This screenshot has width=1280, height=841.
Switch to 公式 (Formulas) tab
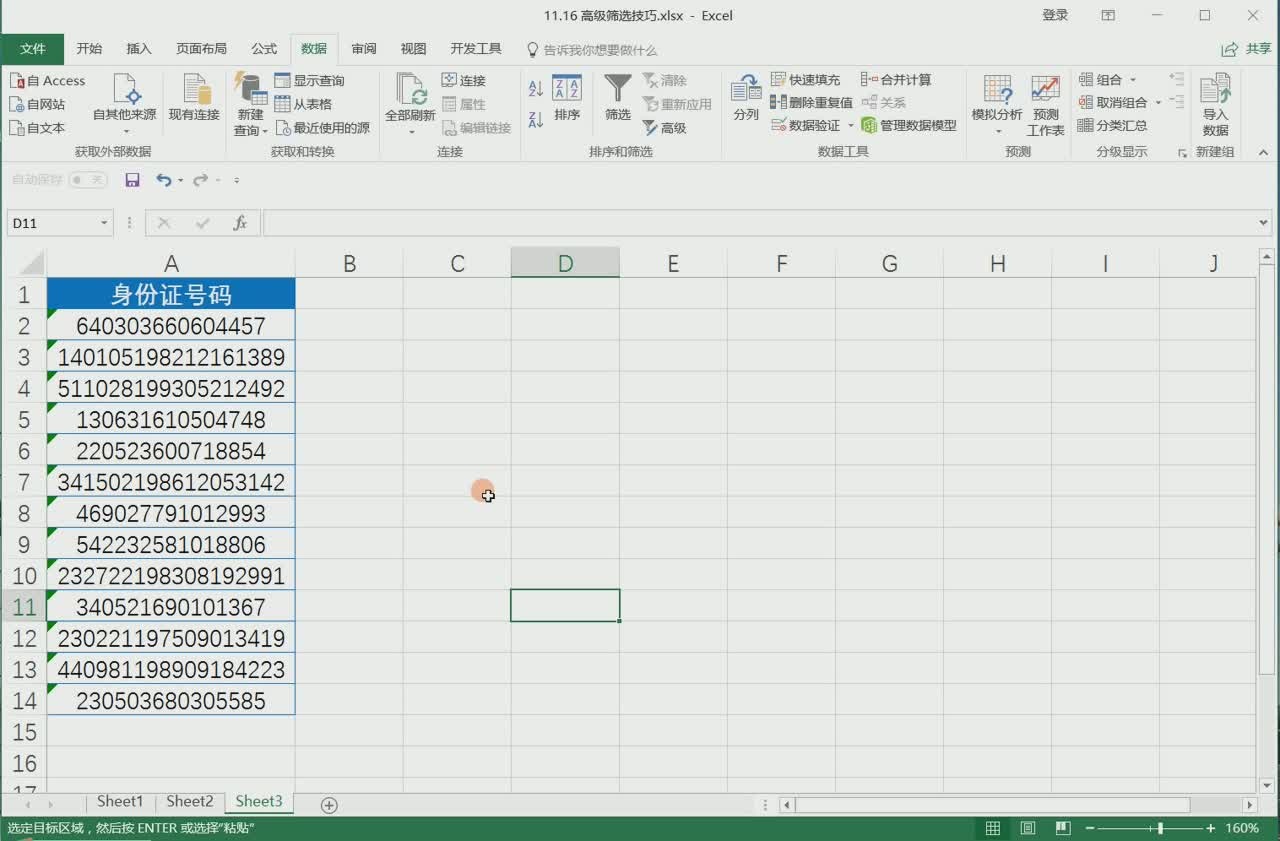[264, 49]
